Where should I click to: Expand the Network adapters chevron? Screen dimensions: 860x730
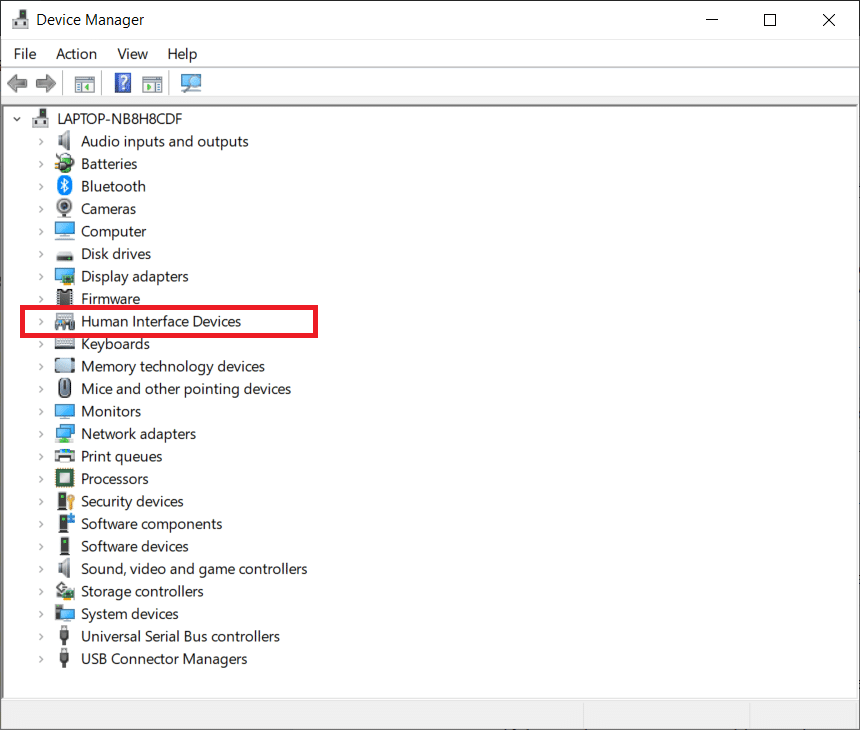(41, 434)
